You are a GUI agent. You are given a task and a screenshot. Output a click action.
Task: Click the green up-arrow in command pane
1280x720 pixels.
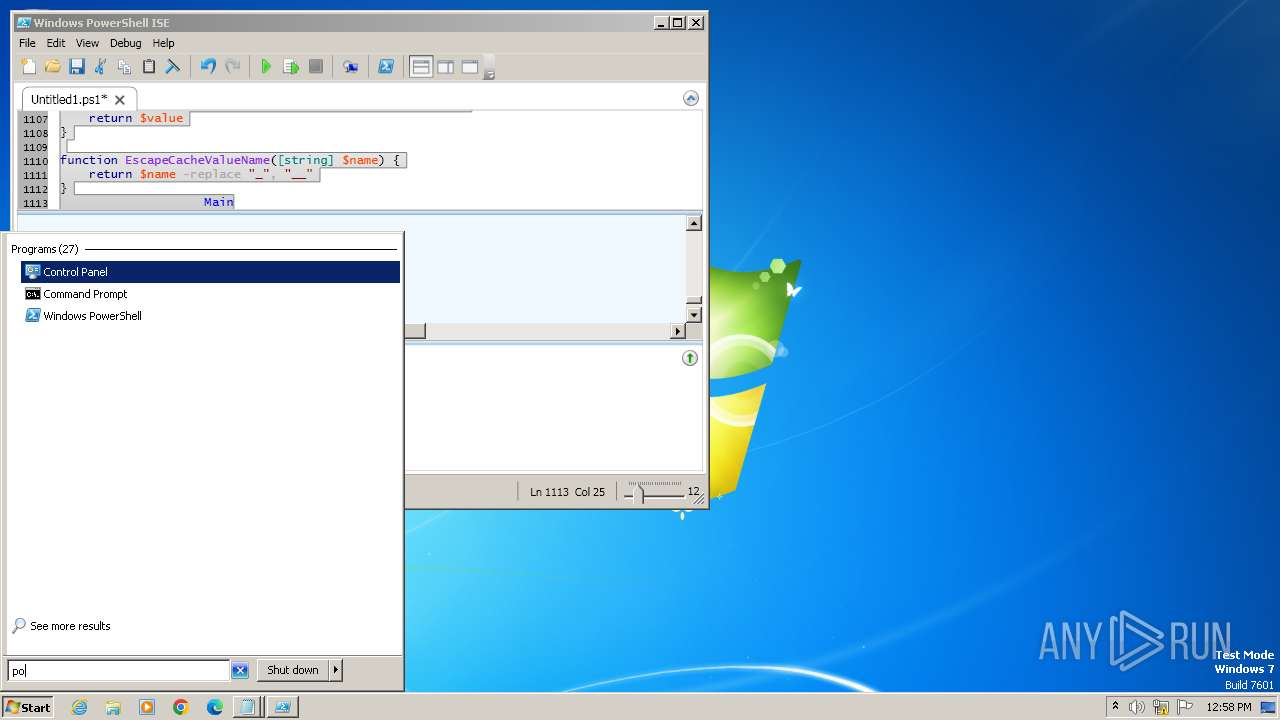(690, 358)
